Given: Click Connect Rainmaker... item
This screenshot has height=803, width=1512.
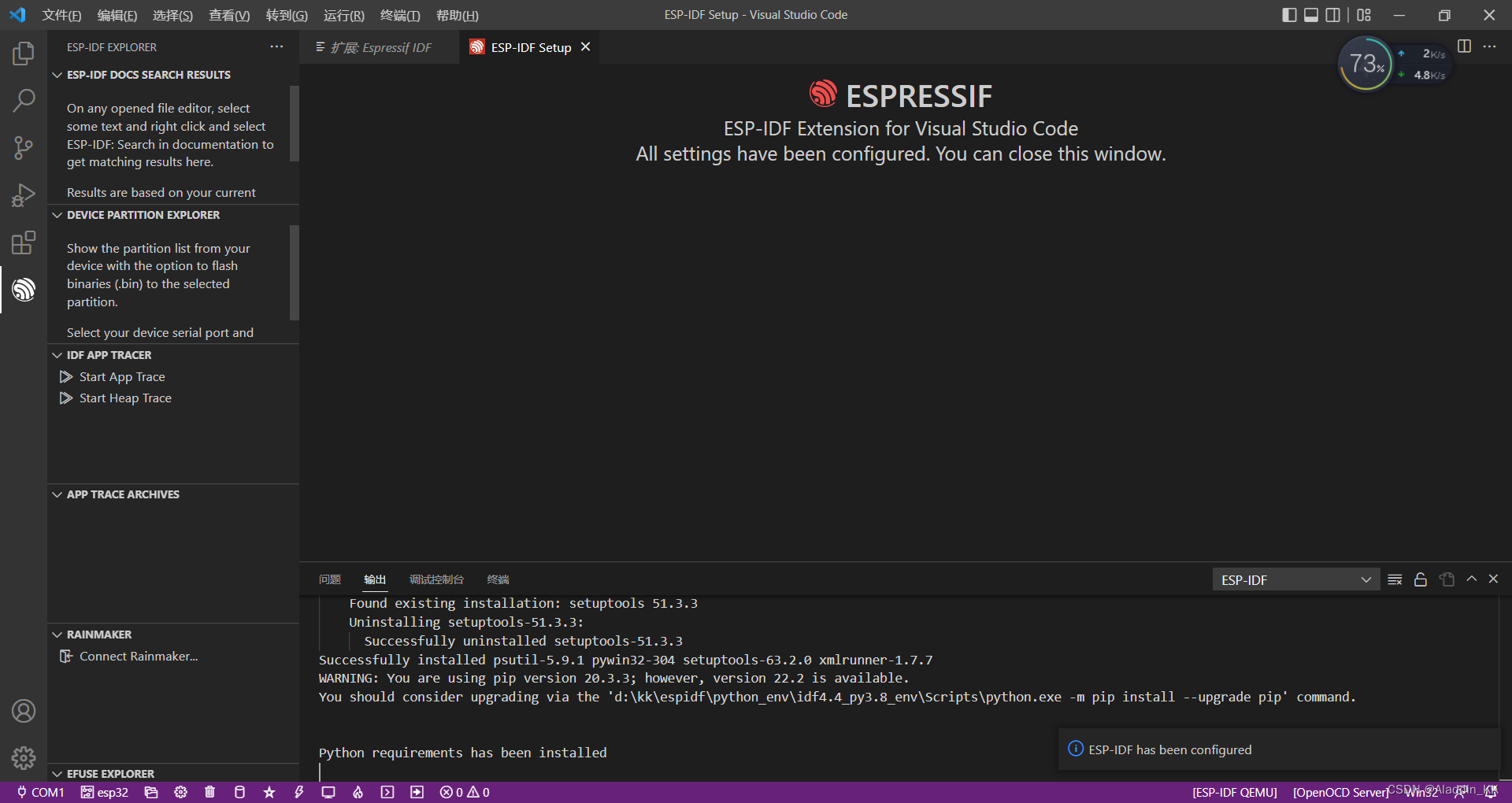Looking at the screenshot, I should (139, 657).
